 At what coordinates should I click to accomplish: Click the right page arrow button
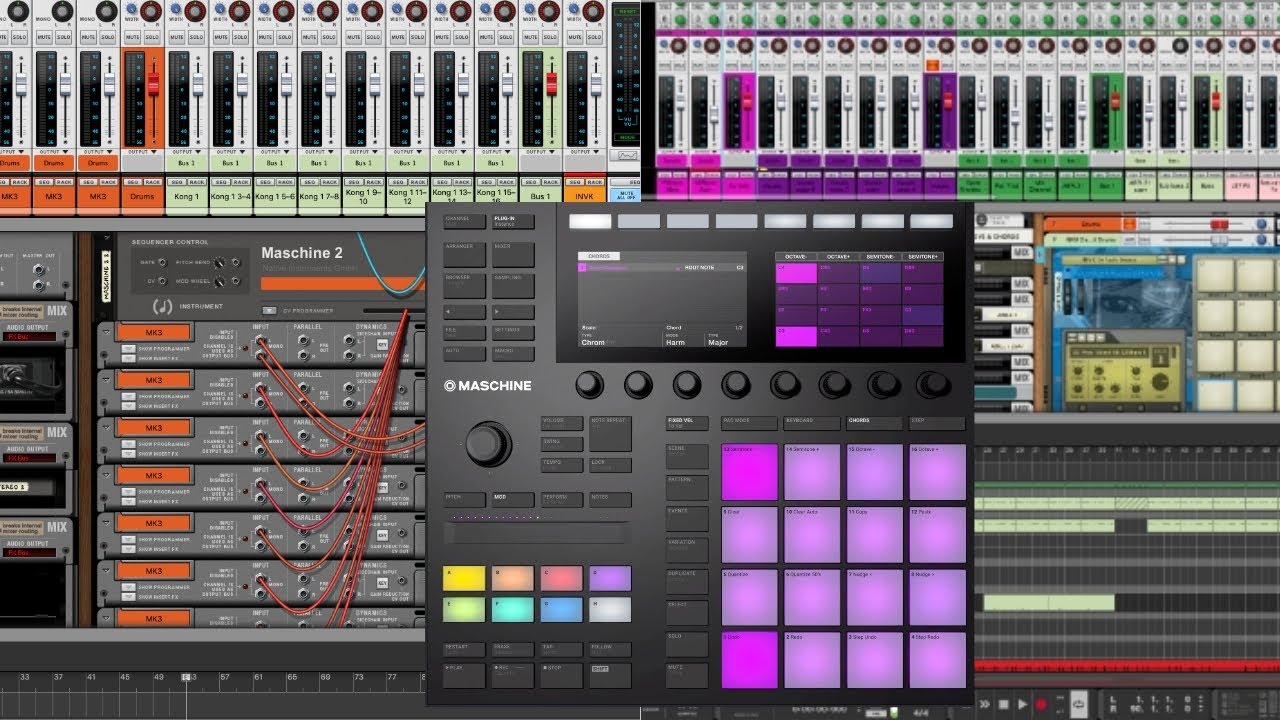point(513,311)
